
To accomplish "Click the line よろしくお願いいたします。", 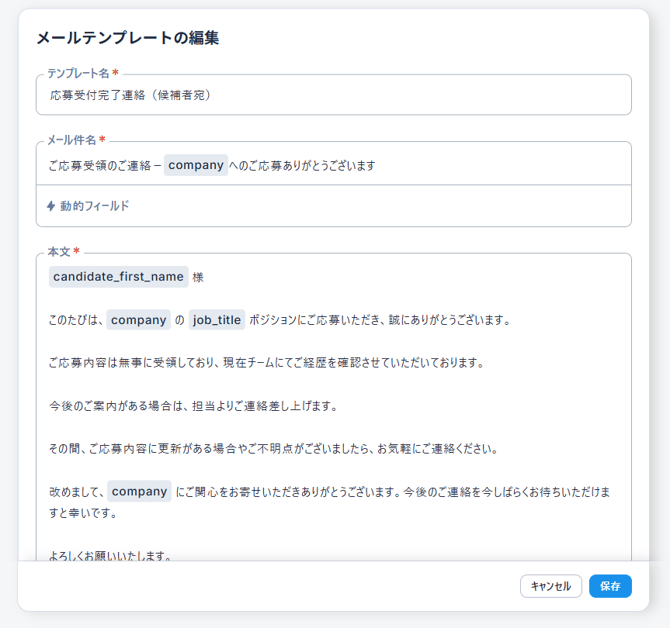I will [x=110, y=555].
